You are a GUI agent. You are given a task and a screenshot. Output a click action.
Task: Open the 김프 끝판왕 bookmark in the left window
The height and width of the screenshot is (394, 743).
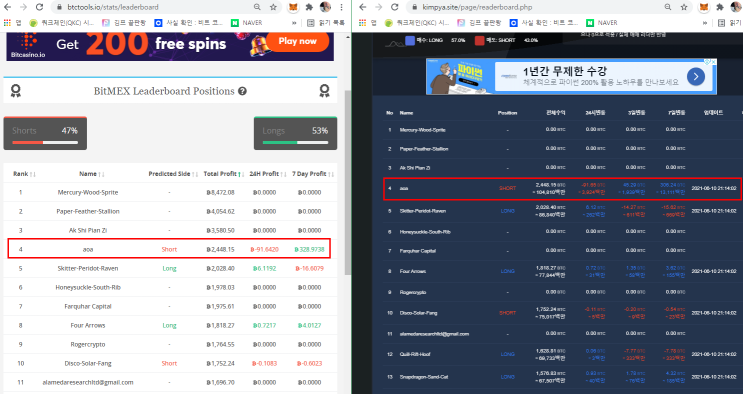124,23
